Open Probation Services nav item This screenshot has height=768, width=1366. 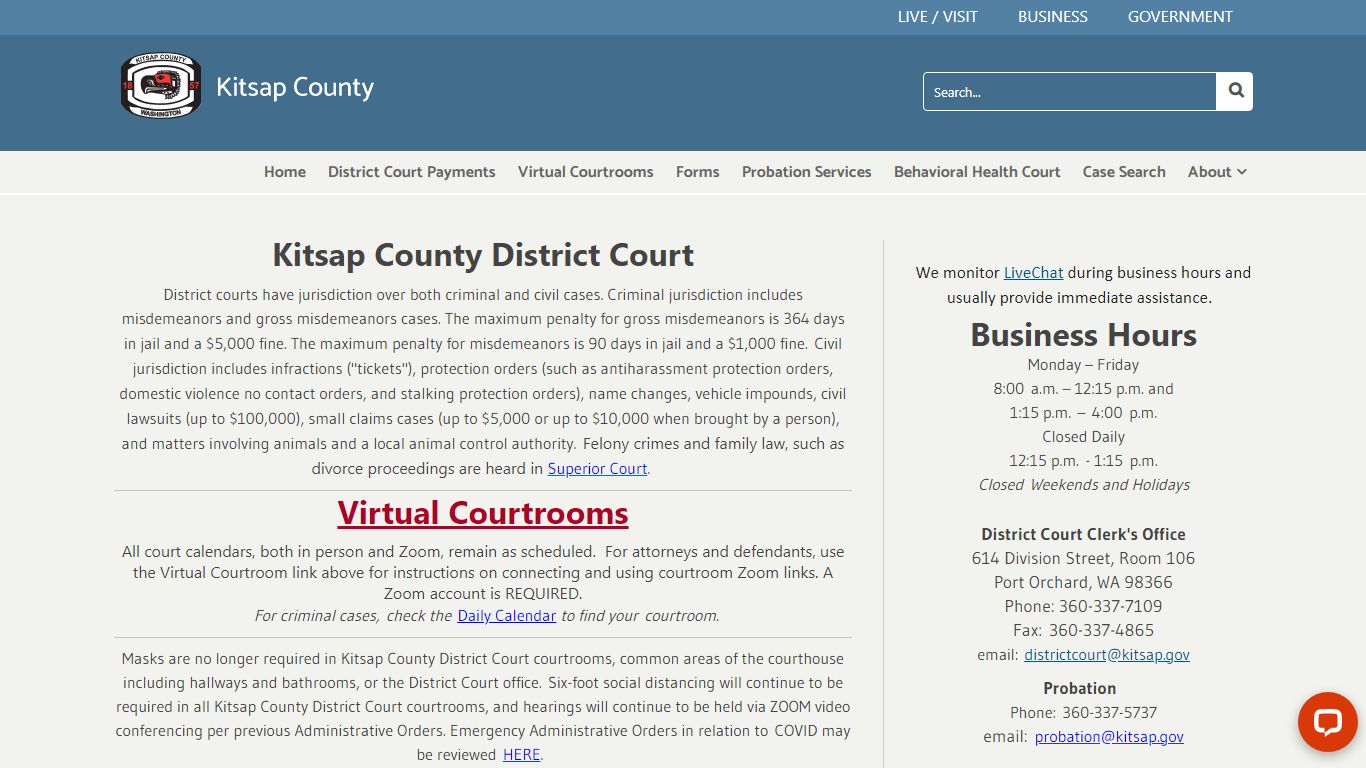tap(807, 172)
